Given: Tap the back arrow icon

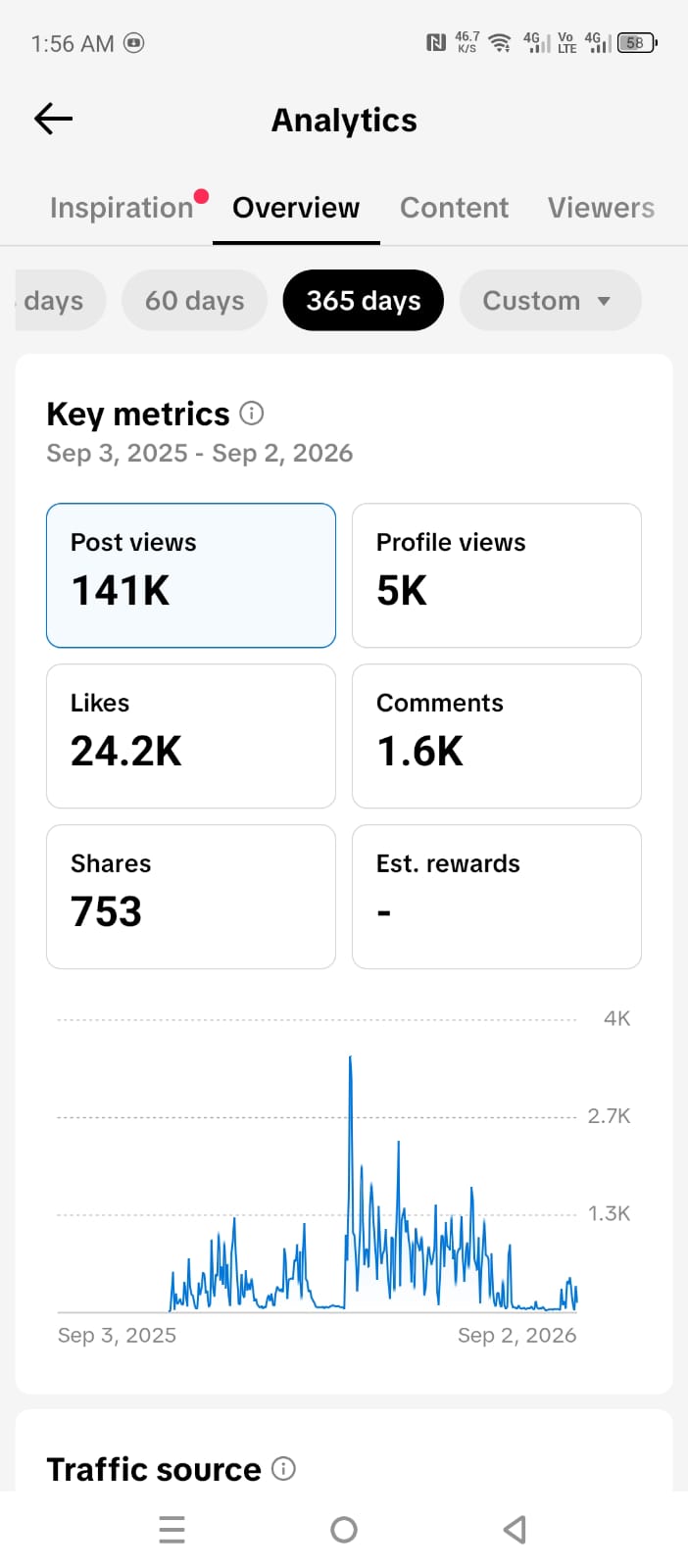Looking at the screenshot, I should pyautogui.click(x=54, y=119).
